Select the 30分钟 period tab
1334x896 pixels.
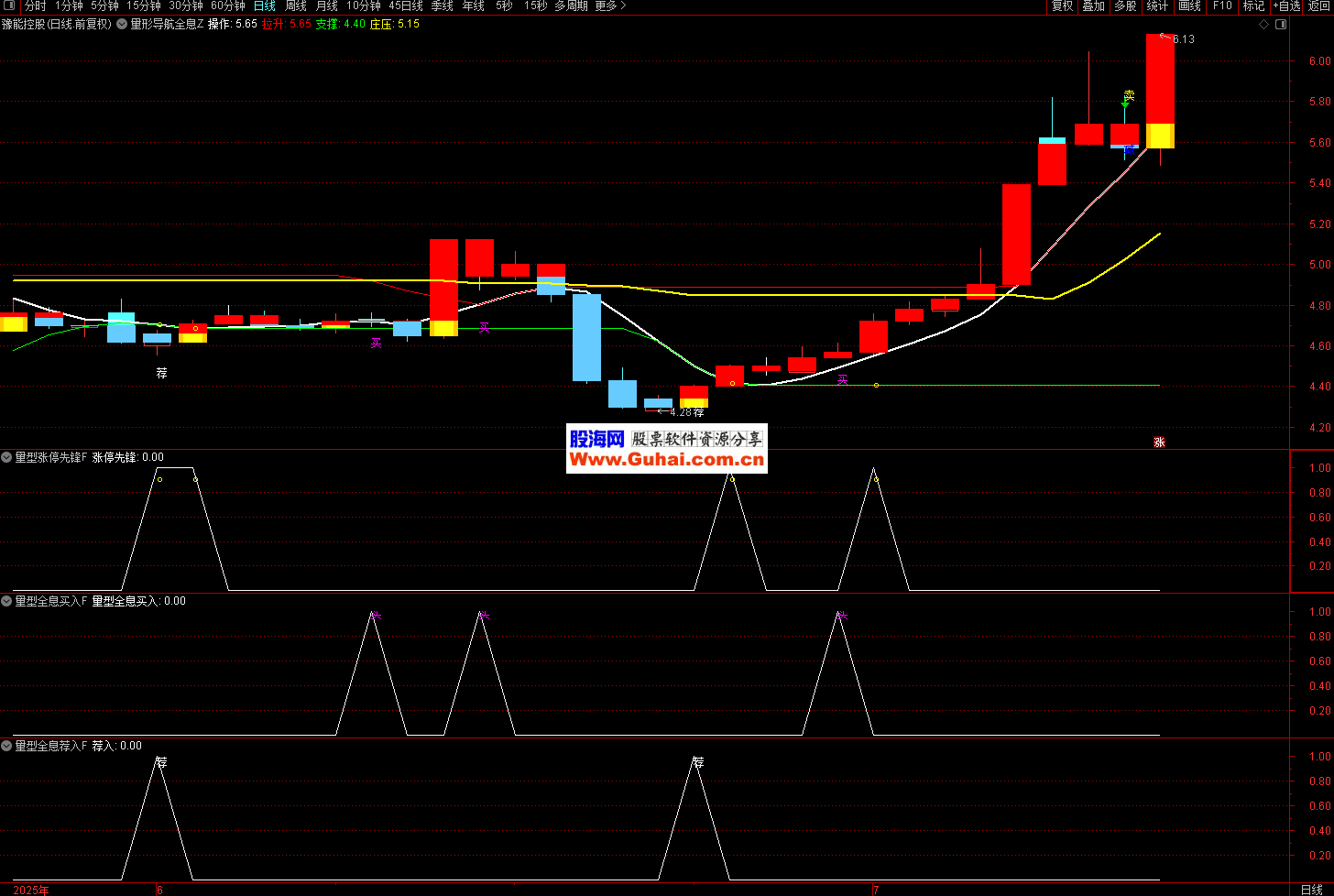coord(186,6)
